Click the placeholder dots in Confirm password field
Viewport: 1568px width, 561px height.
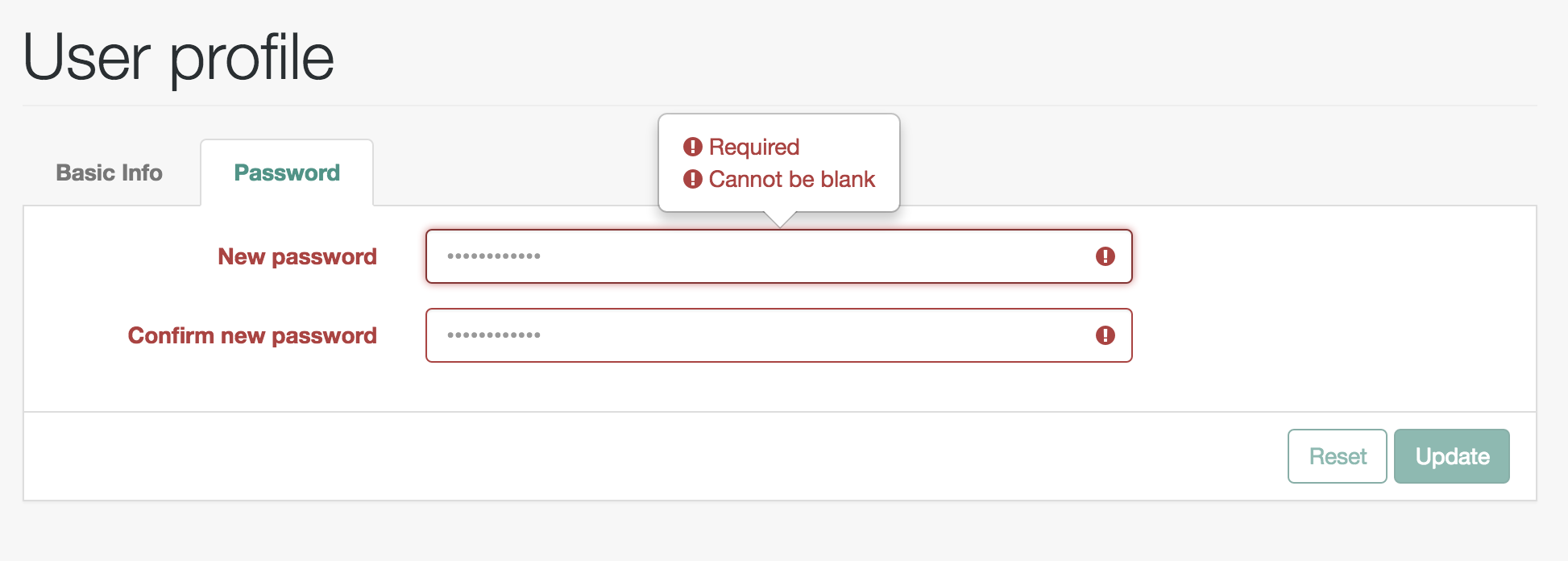(494, 335)
